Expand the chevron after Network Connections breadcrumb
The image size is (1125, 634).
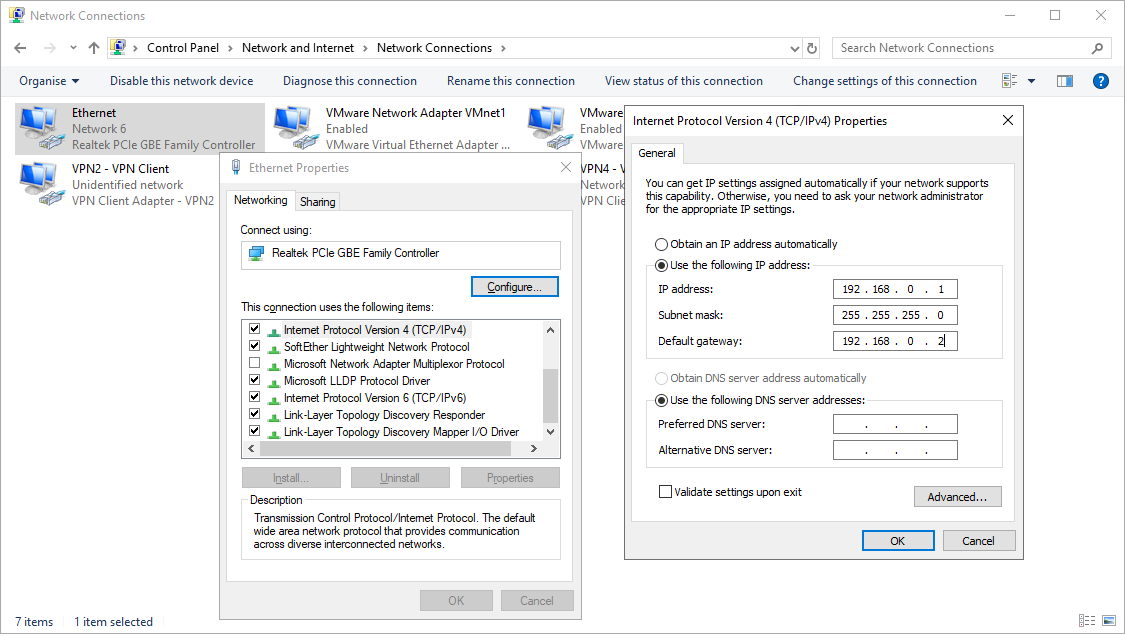tap(503, 48)
